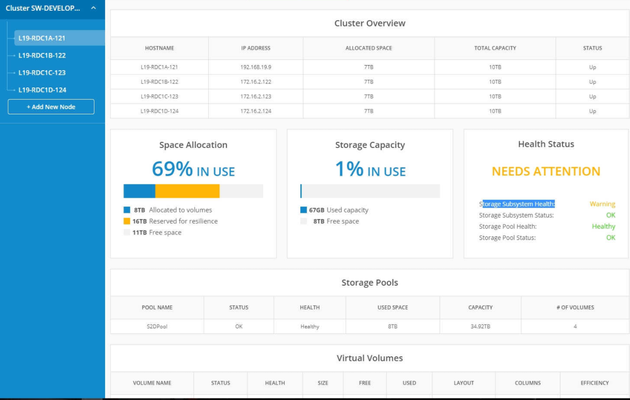Image resolution: width=630 pixels, height=400 pixels.
Task: Select node L19-RDC1B-122 in sidebar
Action: pos(42,55)
